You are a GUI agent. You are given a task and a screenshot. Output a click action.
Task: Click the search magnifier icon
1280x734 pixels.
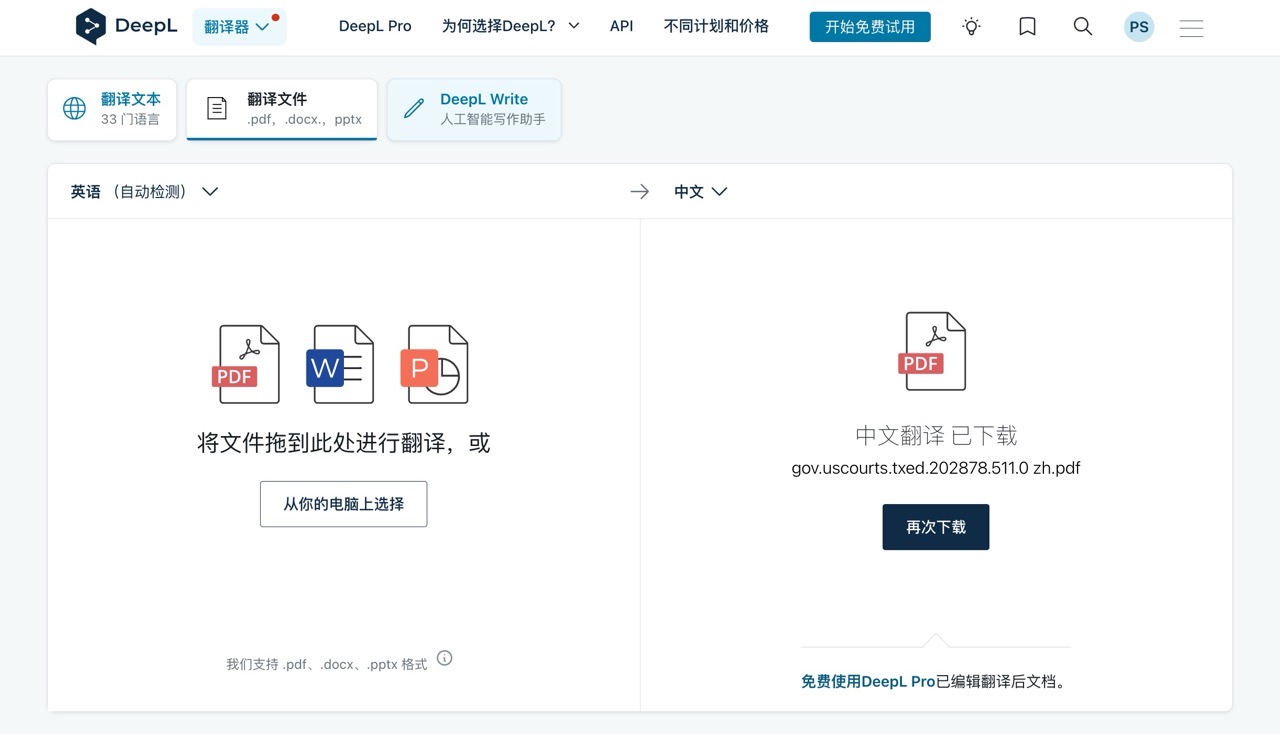[x=1082, y=27]
